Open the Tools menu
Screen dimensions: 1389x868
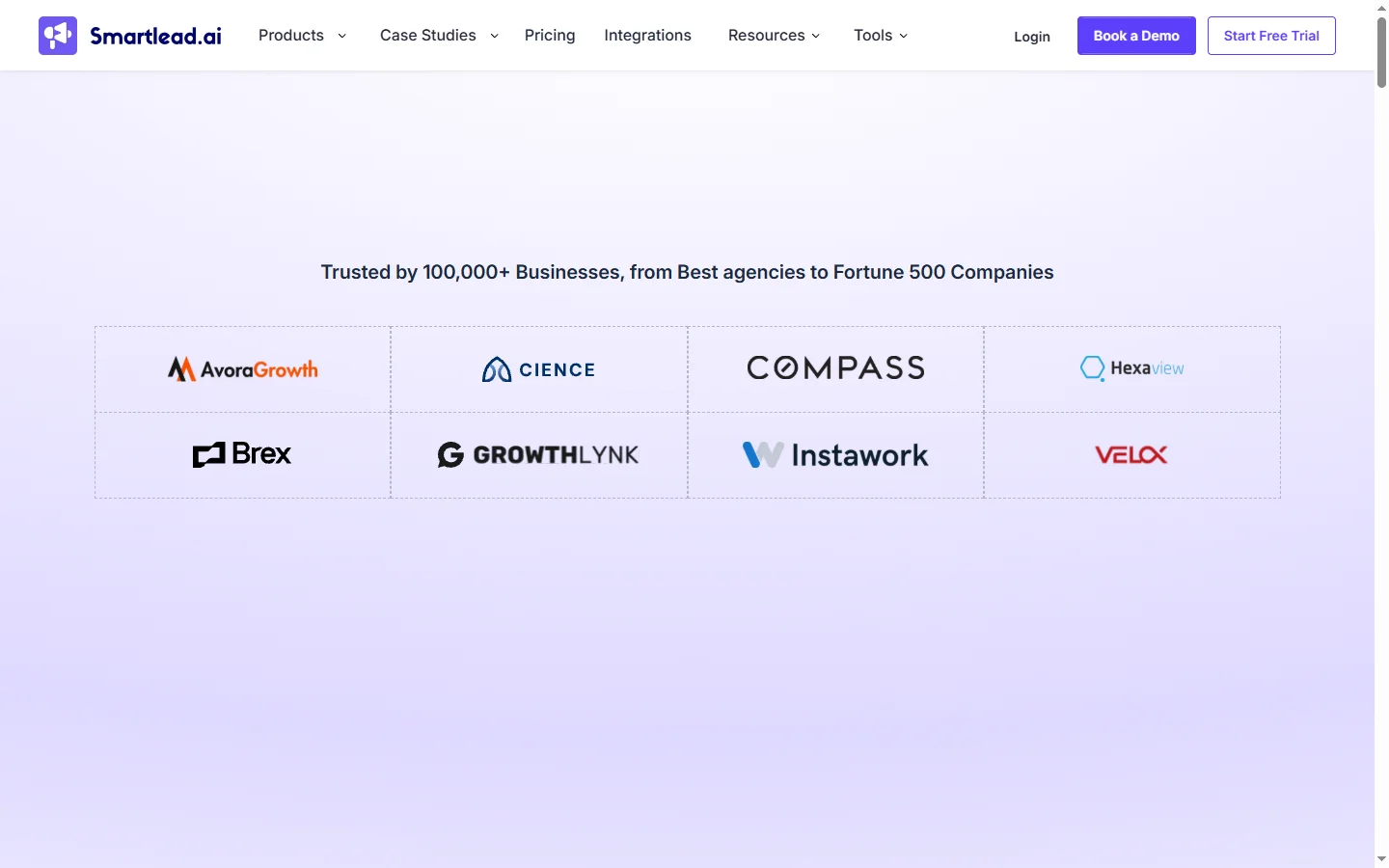click(x=873, y=36)
